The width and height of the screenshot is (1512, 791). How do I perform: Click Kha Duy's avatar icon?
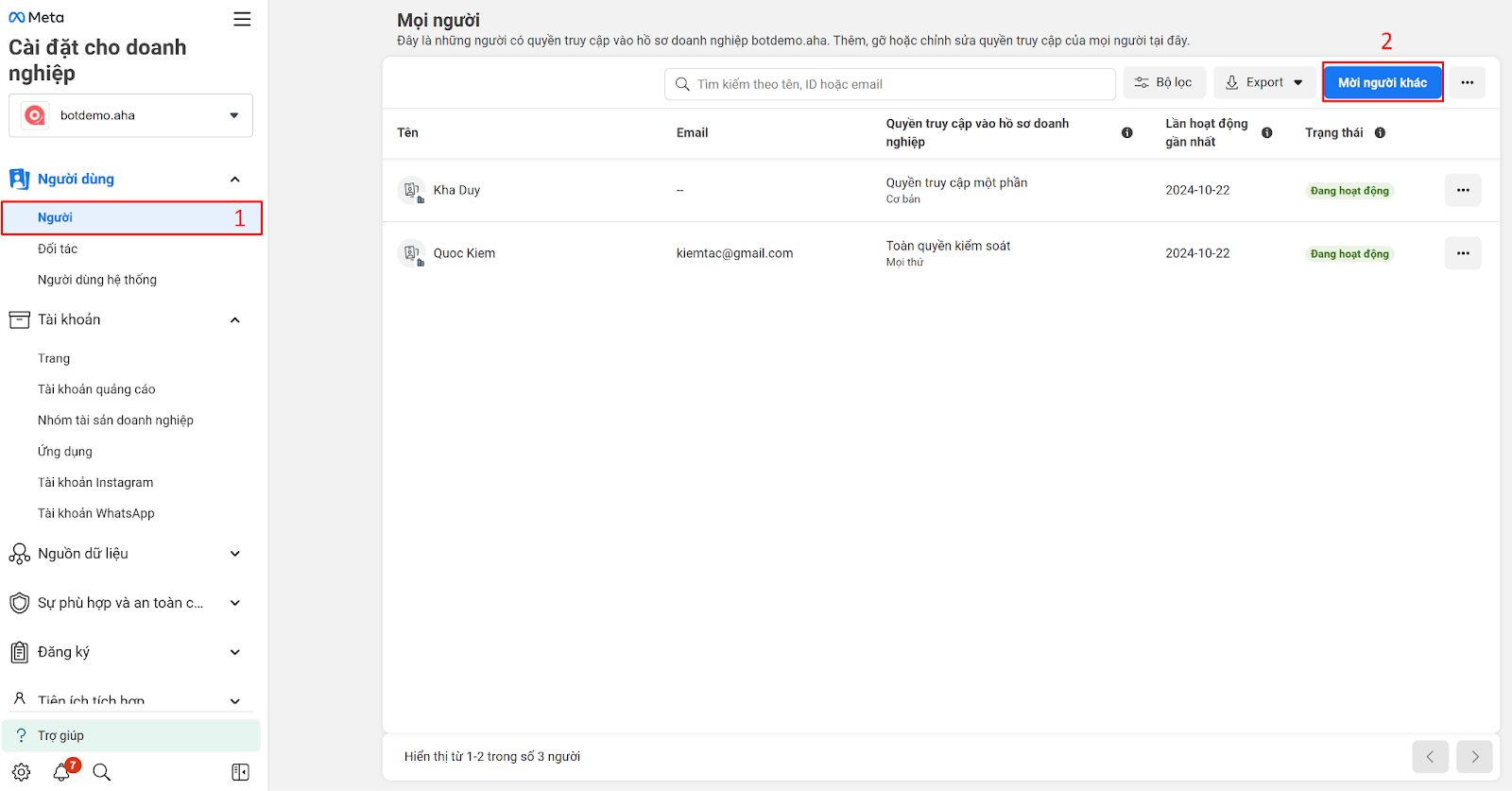[411, 190]
